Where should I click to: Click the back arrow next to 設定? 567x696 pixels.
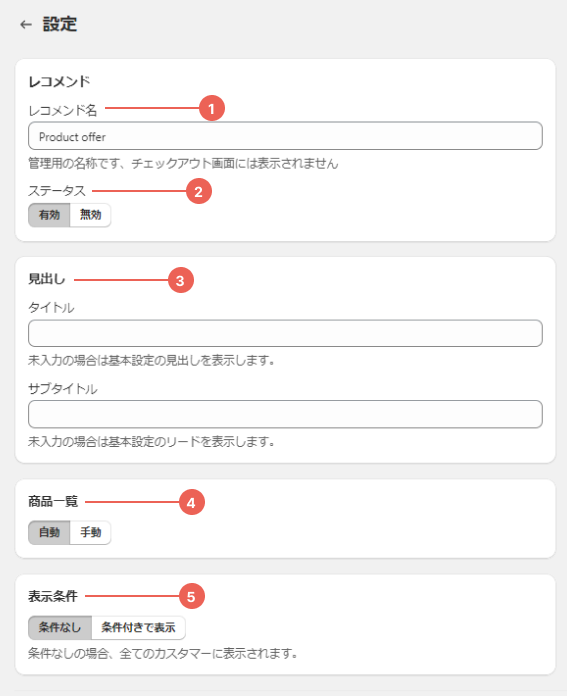tap(26, 24)
